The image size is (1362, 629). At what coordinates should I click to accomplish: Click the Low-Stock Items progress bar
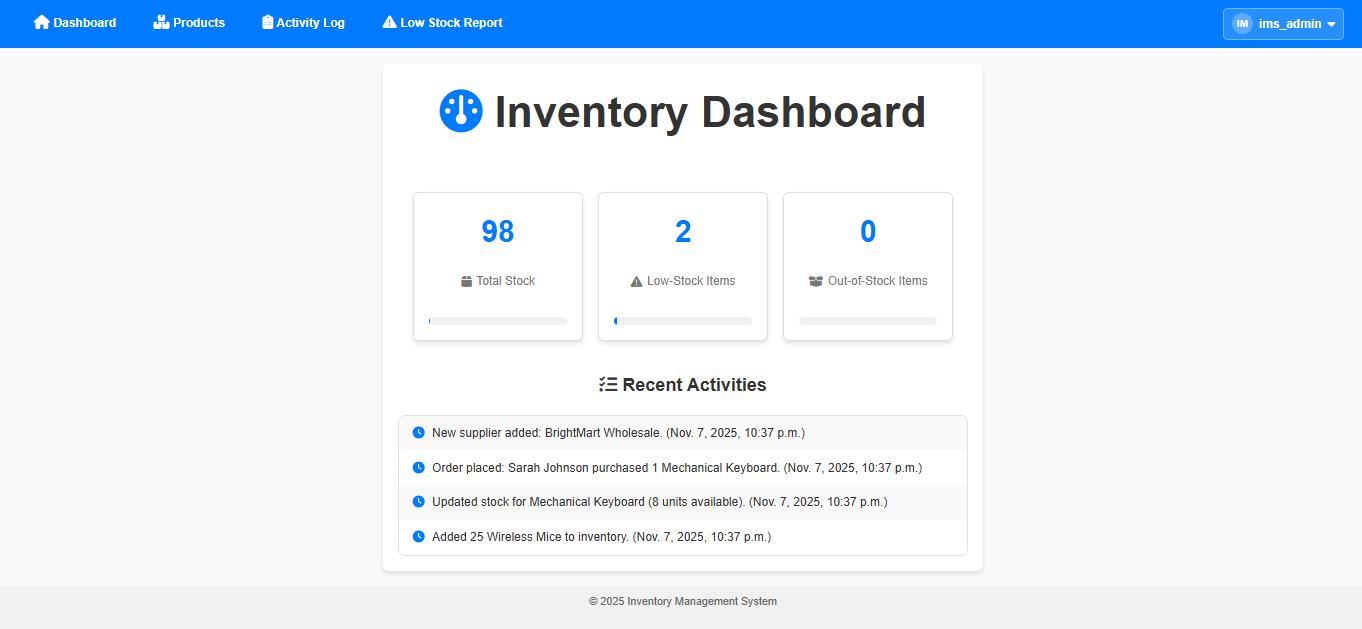click(x=683, y=321)
